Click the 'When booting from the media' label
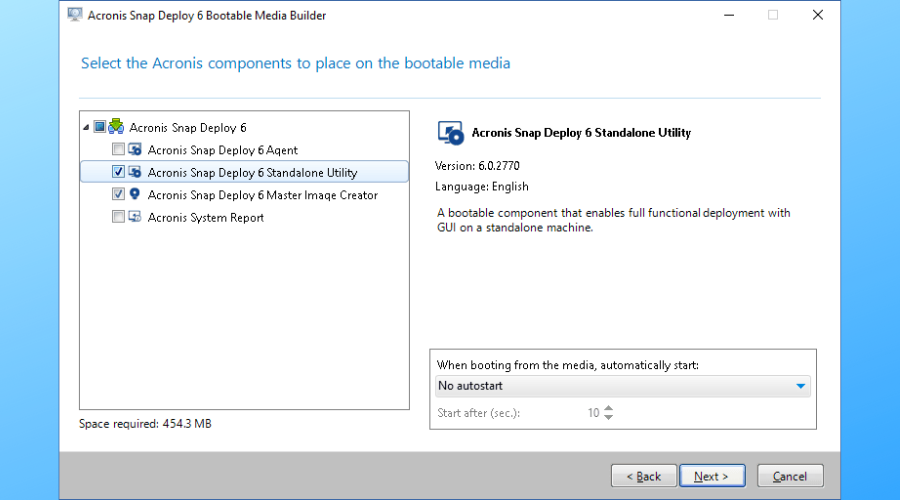The image size is (900, 500). (x=568, y=365)
